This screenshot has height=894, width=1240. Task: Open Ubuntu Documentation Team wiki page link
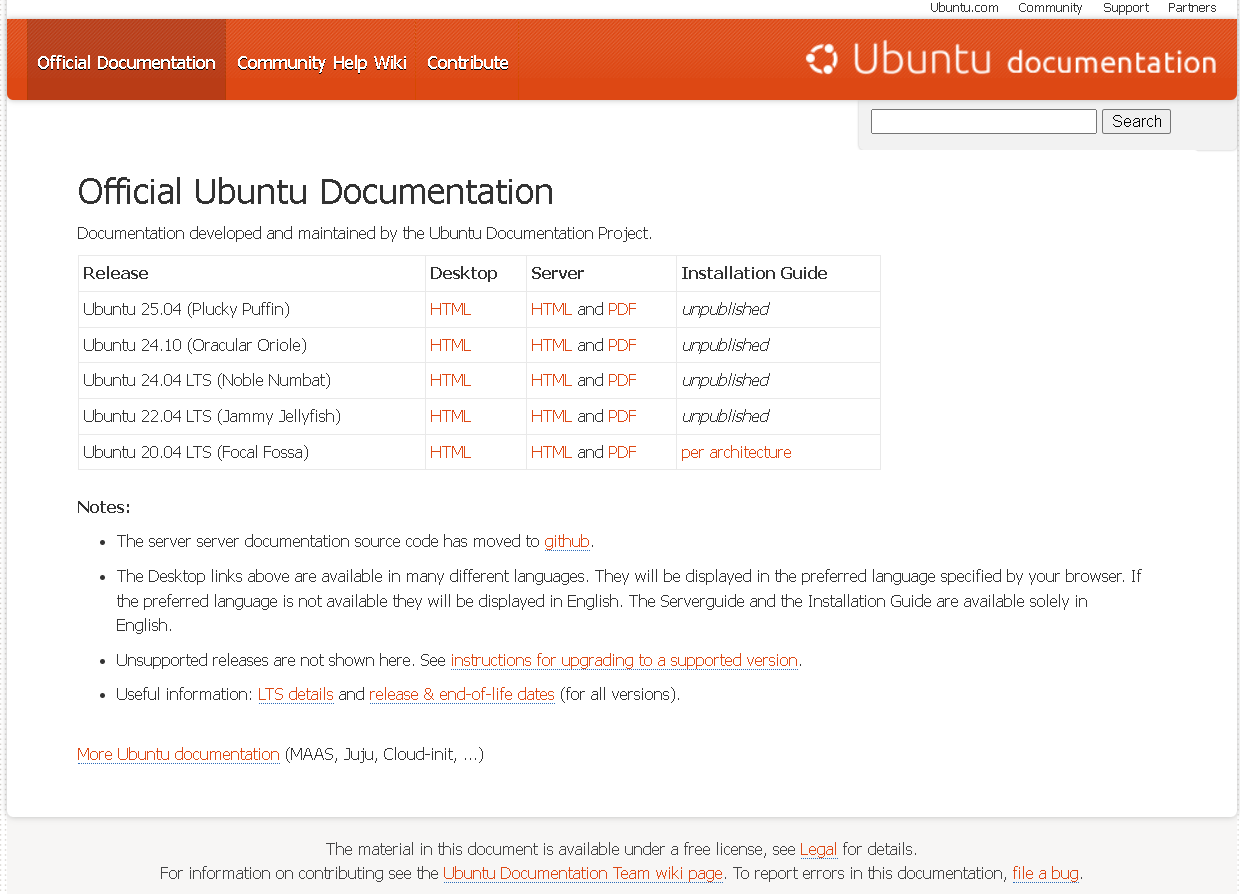[583, 873]
